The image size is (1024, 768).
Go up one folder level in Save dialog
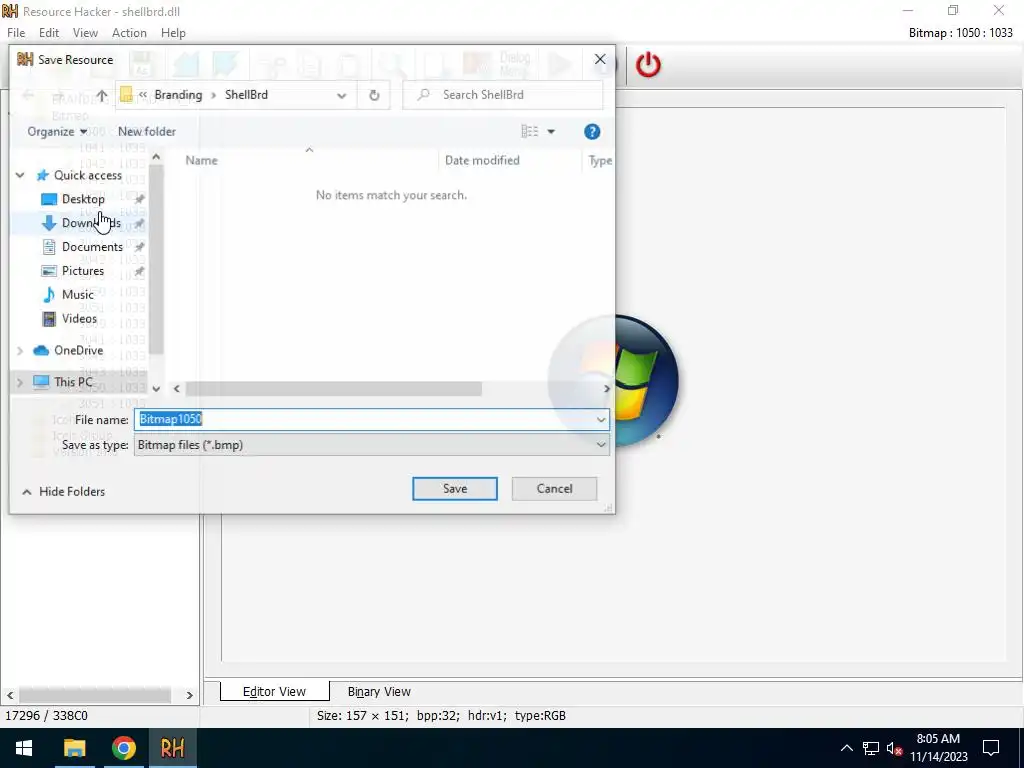(x=102, y=95)
